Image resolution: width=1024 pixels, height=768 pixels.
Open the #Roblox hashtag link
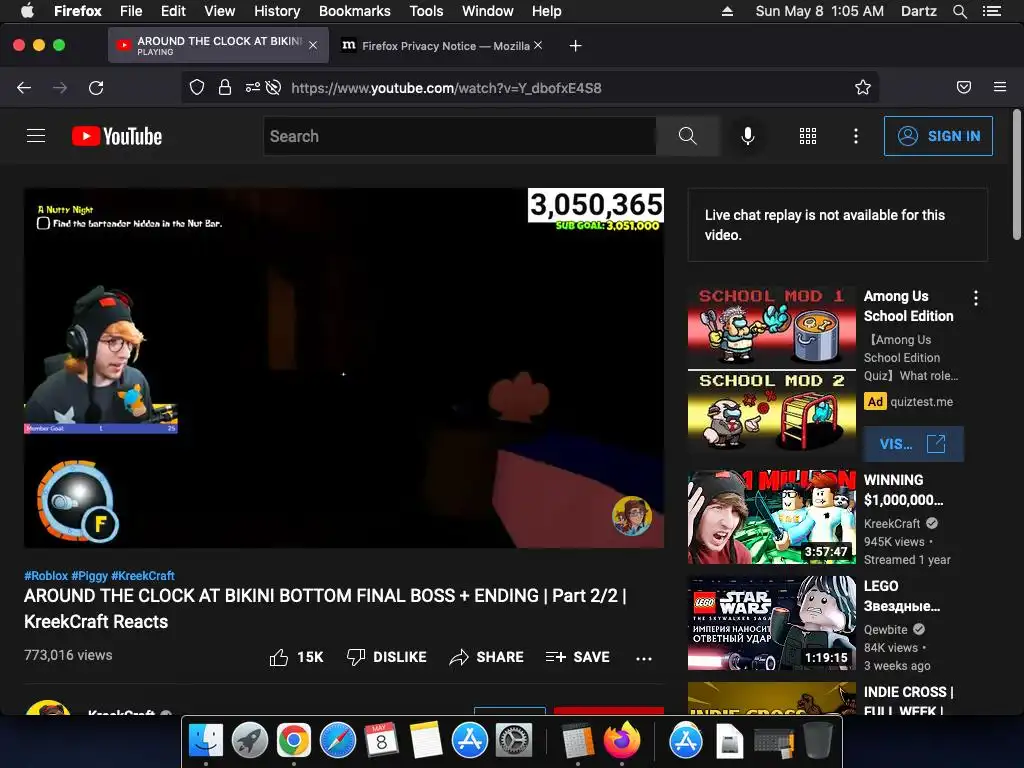coord(46,576)
